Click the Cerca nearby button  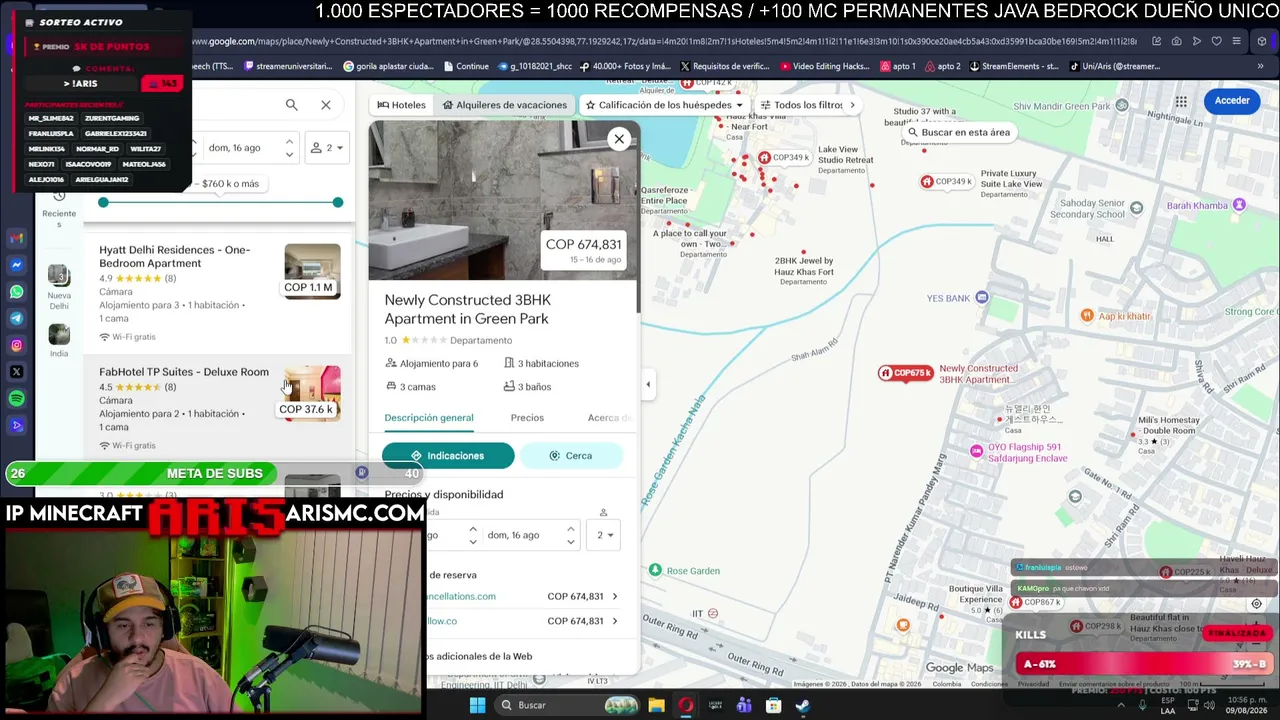[571, 456]
